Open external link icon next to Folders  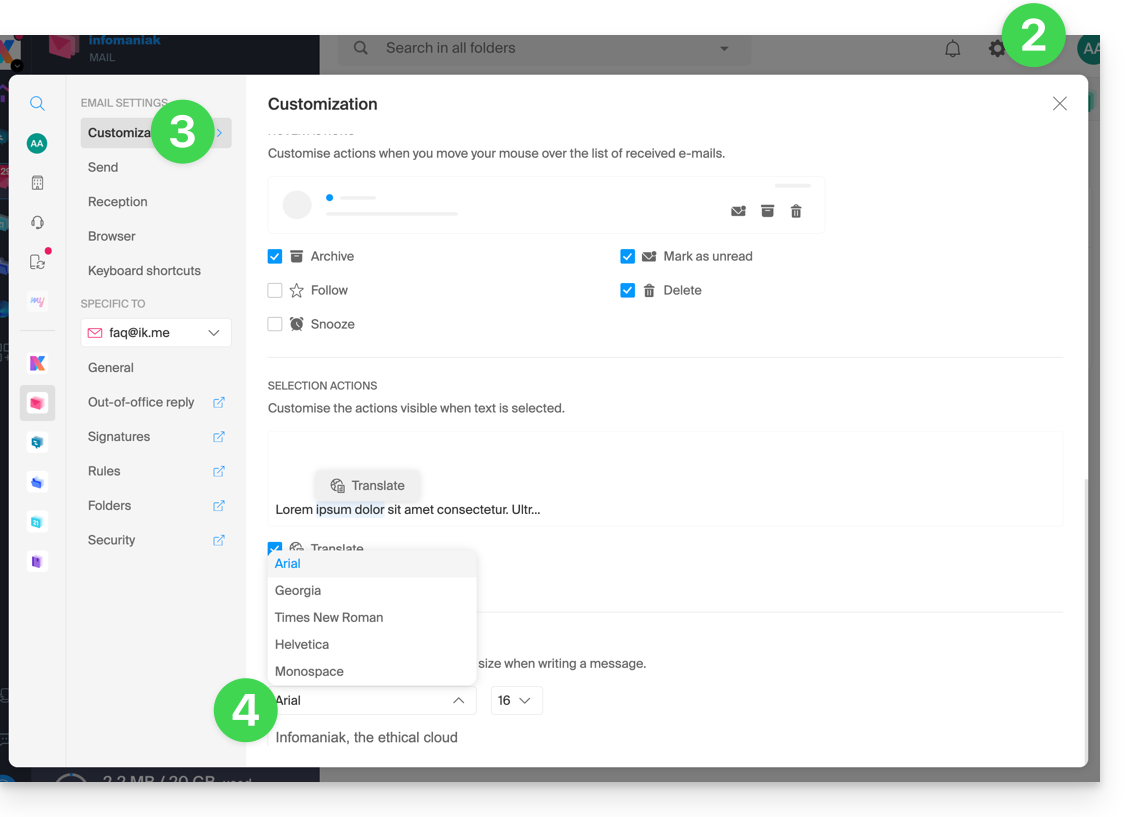[219, 506]
